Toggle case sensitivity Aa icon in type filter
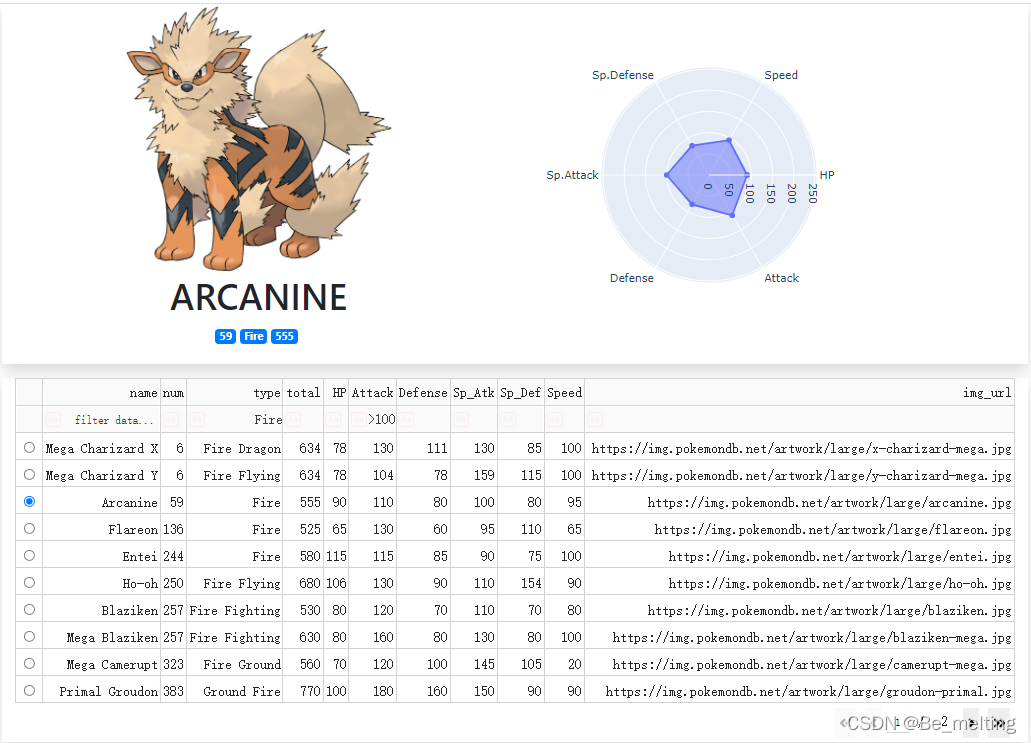This screenshot has height=743, width=1031. coord(197,419)
